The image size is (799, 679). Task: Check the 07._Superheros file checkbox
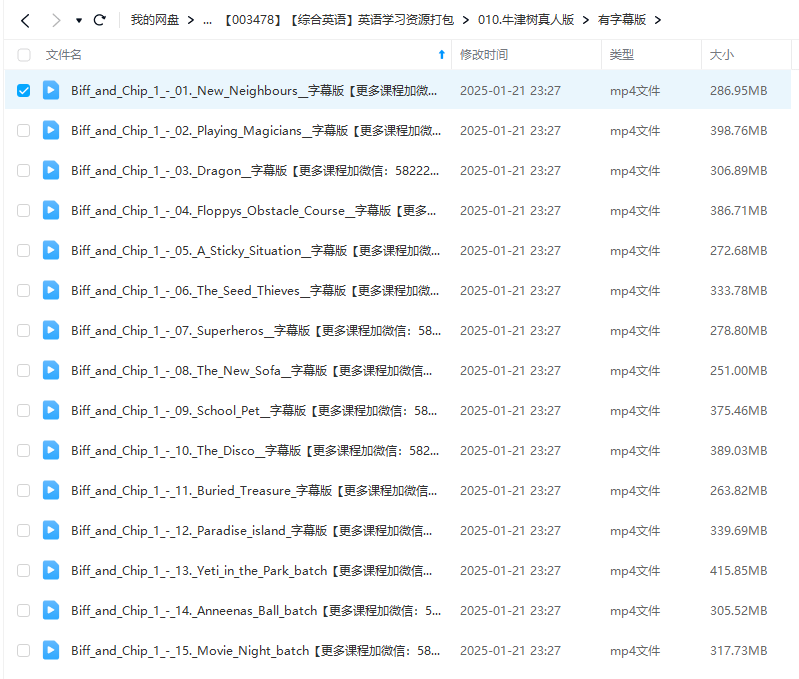(x=23, y=331)
